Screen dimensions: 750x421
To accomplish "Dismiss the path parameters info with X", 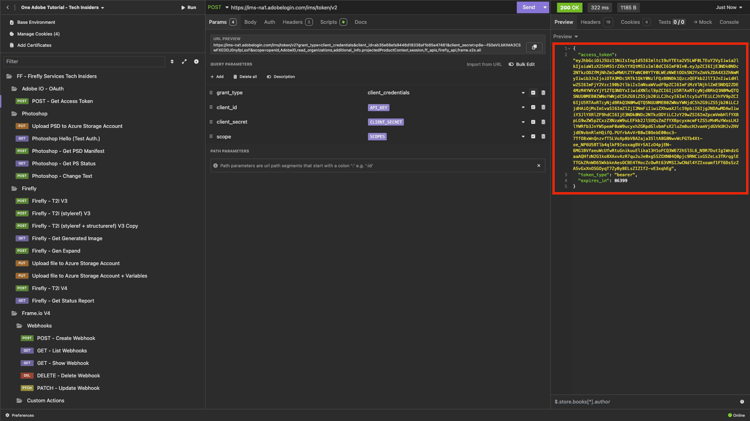I will [539, 166].
